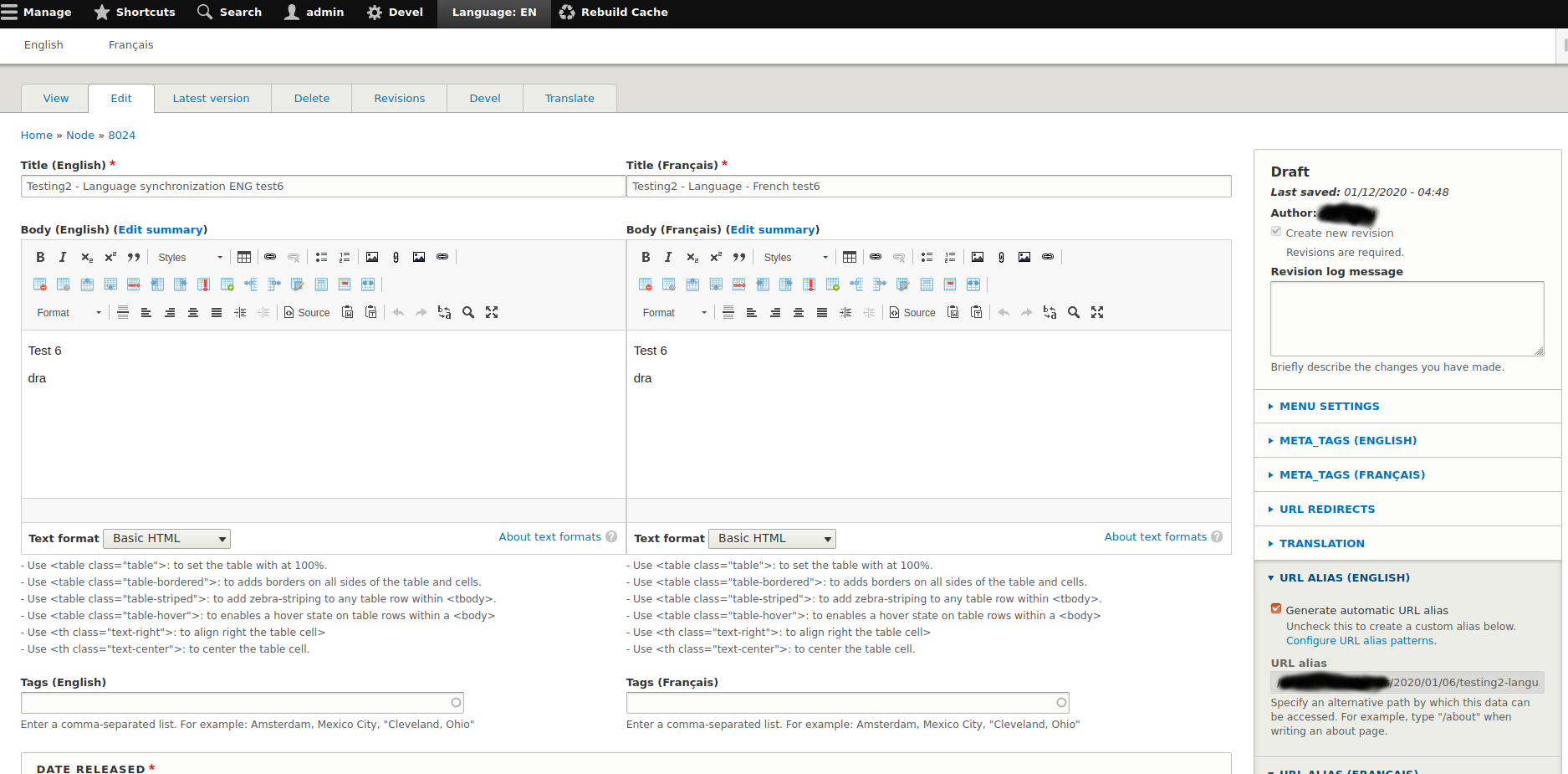This screenshot has height=774, width=1568.
Task: Uncheck Generate automatic URL alias
Action: [1276, 609]
